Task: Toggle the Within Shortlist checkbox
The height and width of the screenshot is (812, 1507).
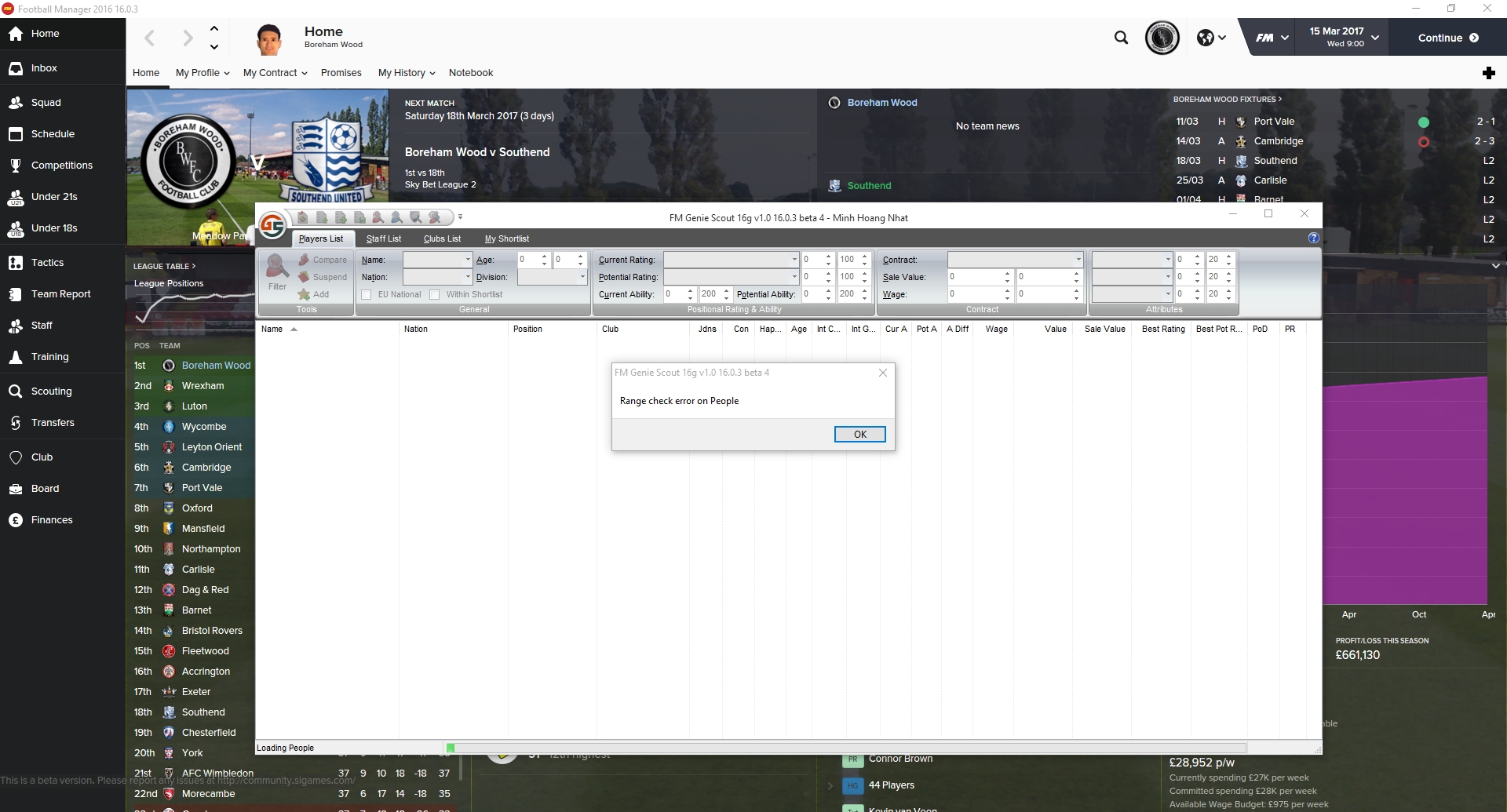Action: pos(435,295)
